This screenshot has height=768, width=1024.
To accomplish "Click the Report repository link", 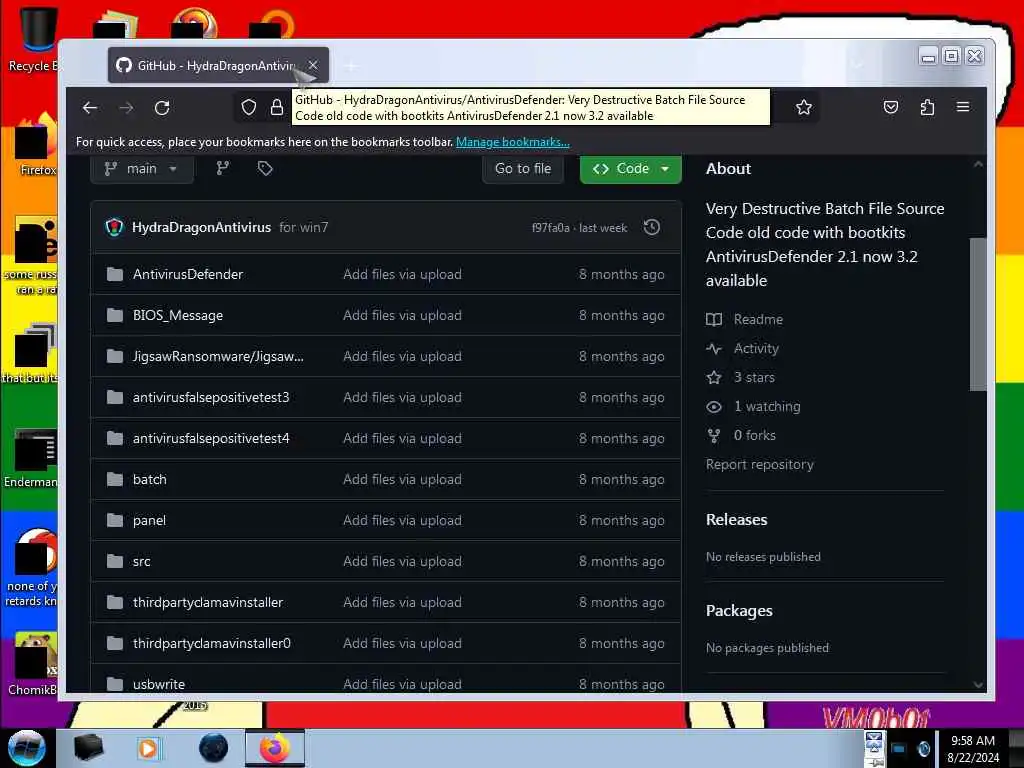I will (x=760, y=464).
